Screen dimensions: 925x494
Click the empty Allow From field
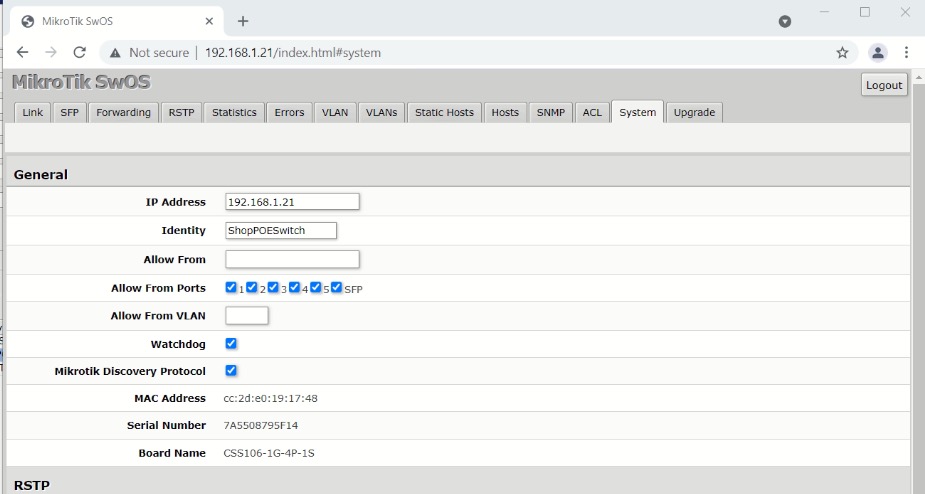point(292,259)
